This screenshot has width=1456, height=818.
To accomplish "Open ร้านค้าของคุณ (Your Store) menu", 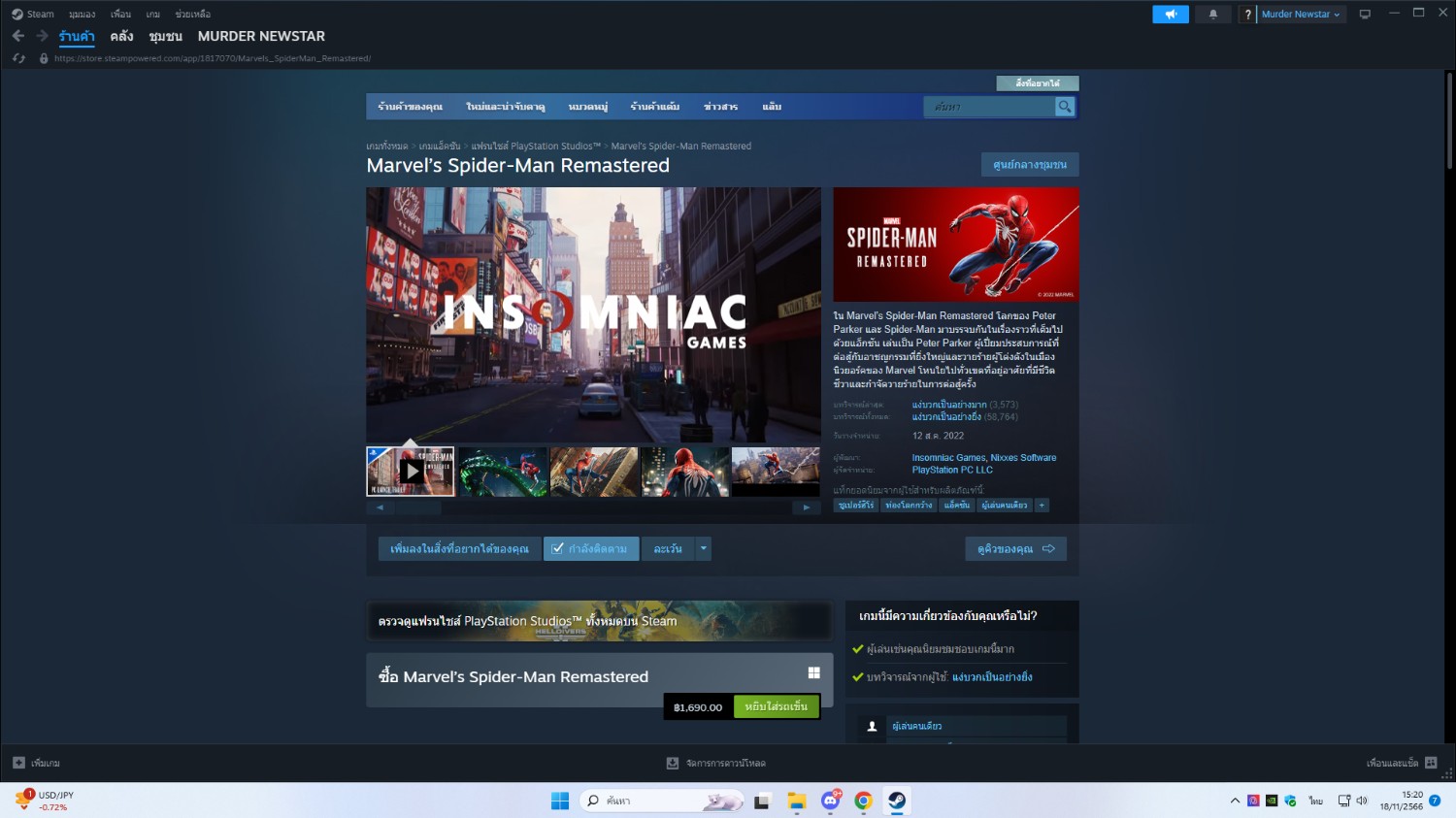I will (x=410, y=107).
